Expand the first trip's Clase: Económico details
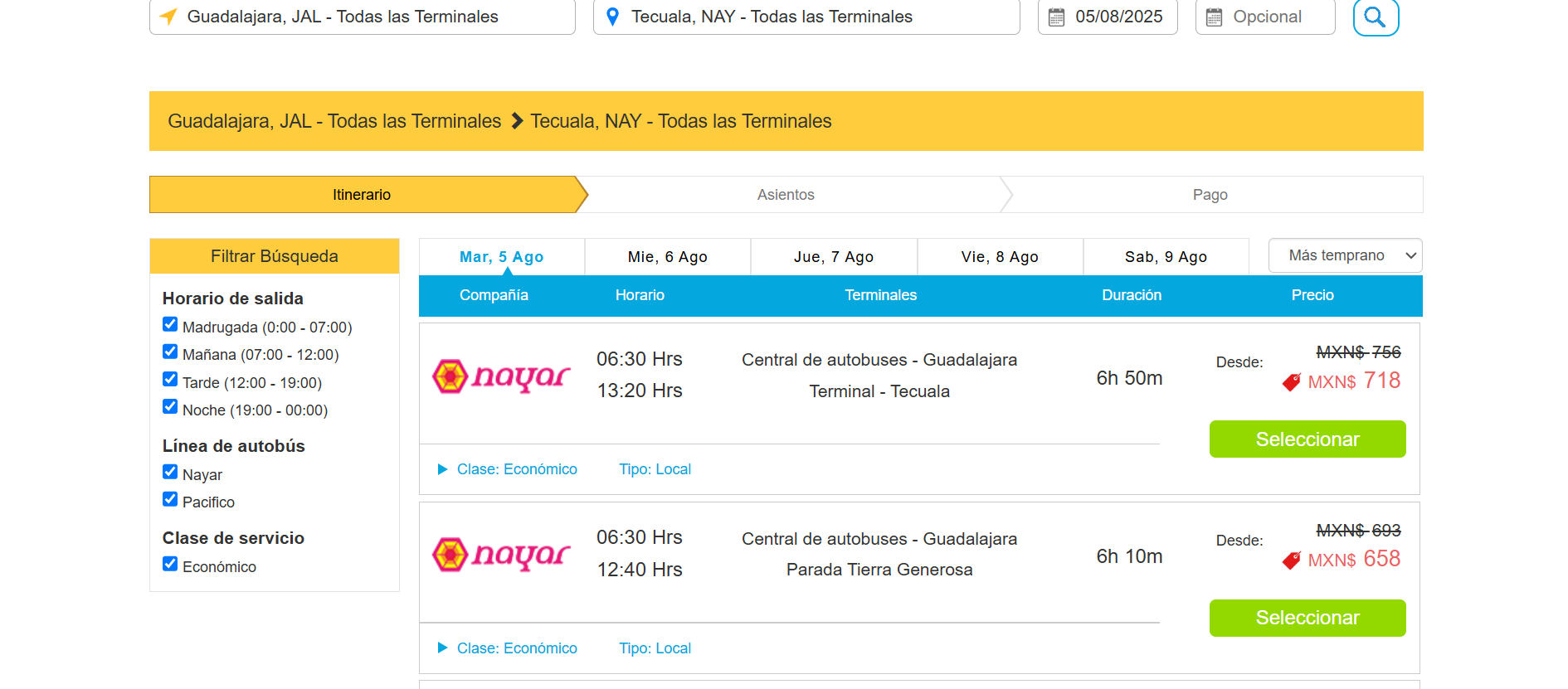The image size is (1568, 689). pos(508,469)
